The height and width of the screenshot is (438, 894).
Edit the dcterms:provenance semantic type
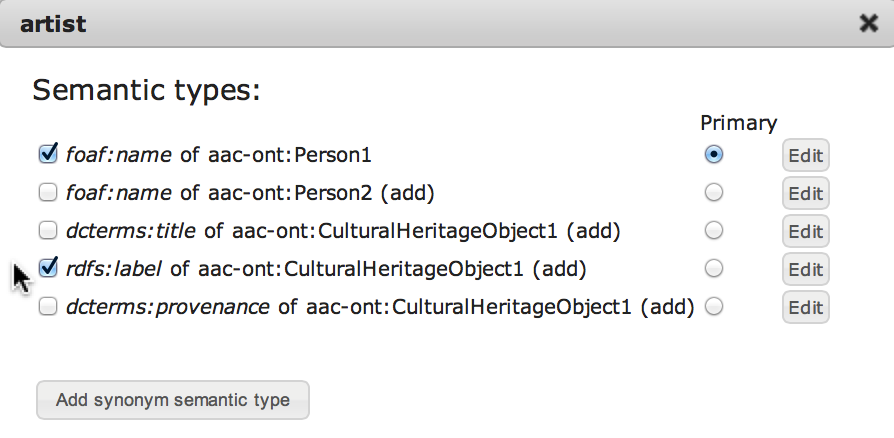coord(805,308)
